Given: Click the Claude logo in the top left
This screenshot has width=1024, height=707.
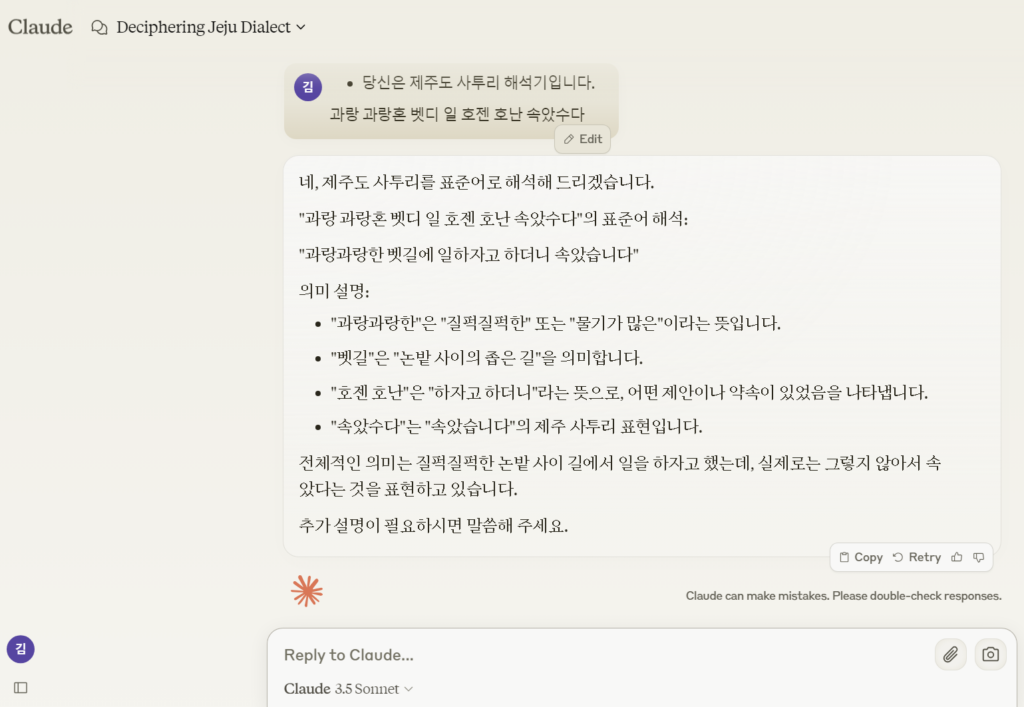Looking at the screenshot, I should coord(40,27).
